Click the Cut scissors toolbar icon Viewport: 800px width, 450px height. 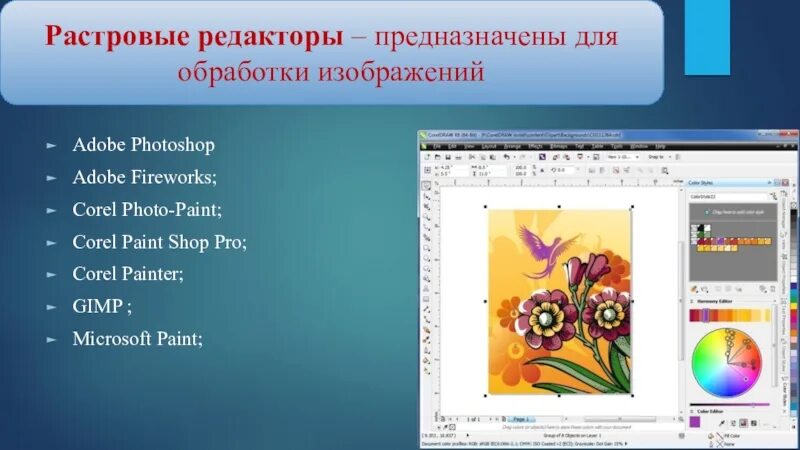click(472, 157)
